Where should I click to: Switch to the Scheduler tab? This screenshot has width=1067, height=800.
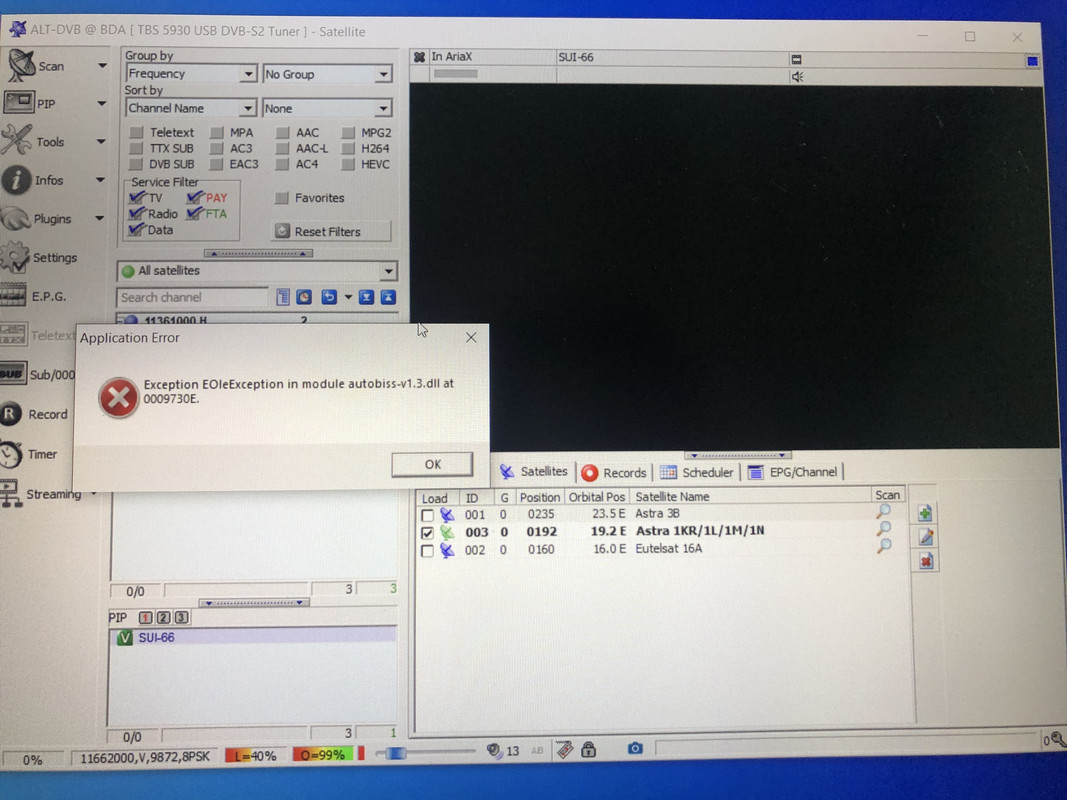point(697,472)
